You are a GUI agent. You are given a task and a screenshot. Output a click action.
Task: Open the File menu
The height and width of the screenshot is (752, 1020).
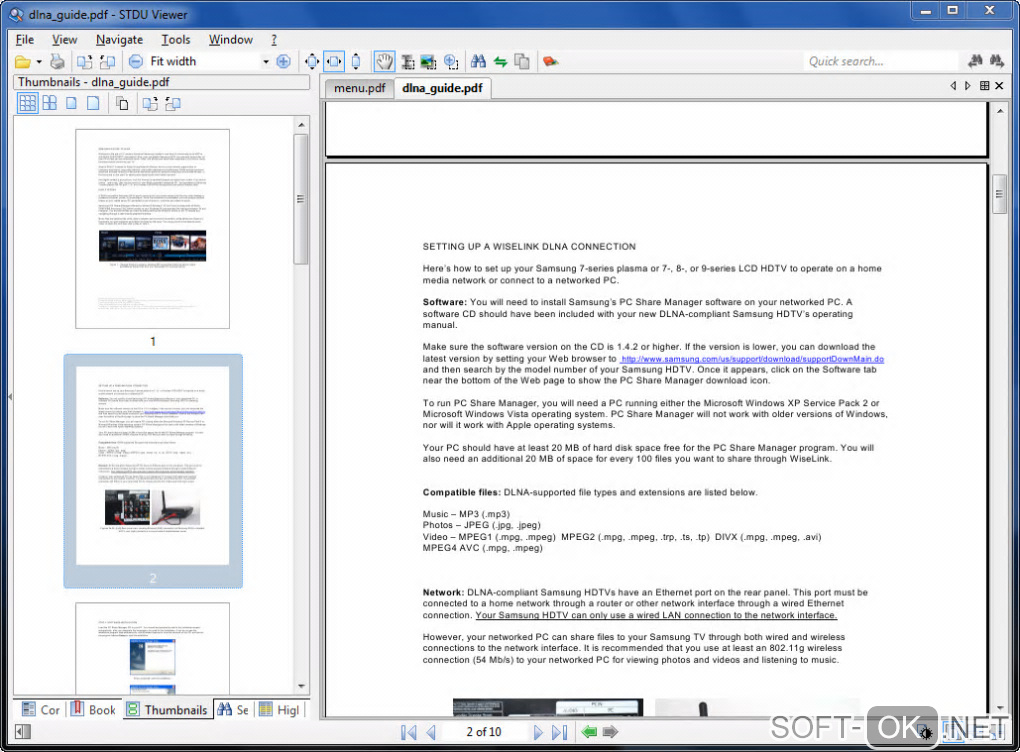point(25,40)
